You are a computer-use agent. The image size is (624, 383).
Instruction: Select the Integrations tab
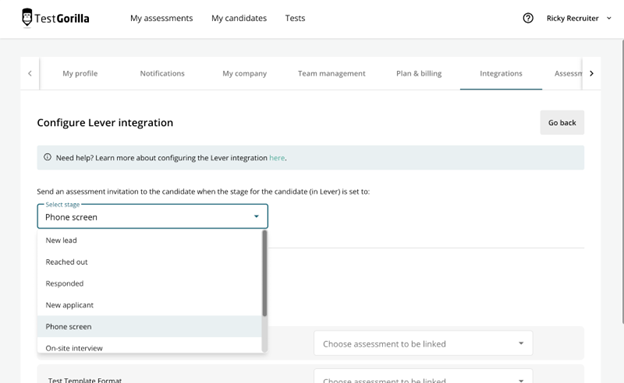(501, 73)
